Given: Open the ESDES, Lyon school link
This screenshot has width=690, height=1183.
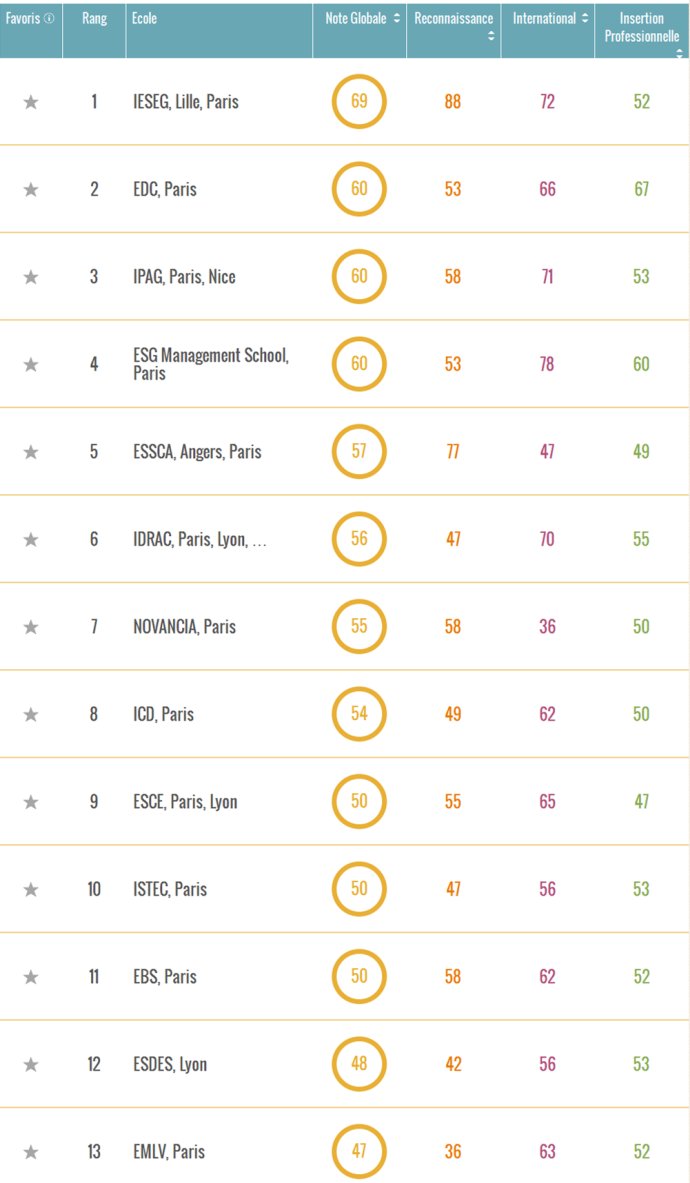Looking at the screenshot, I should (170, 1065).
